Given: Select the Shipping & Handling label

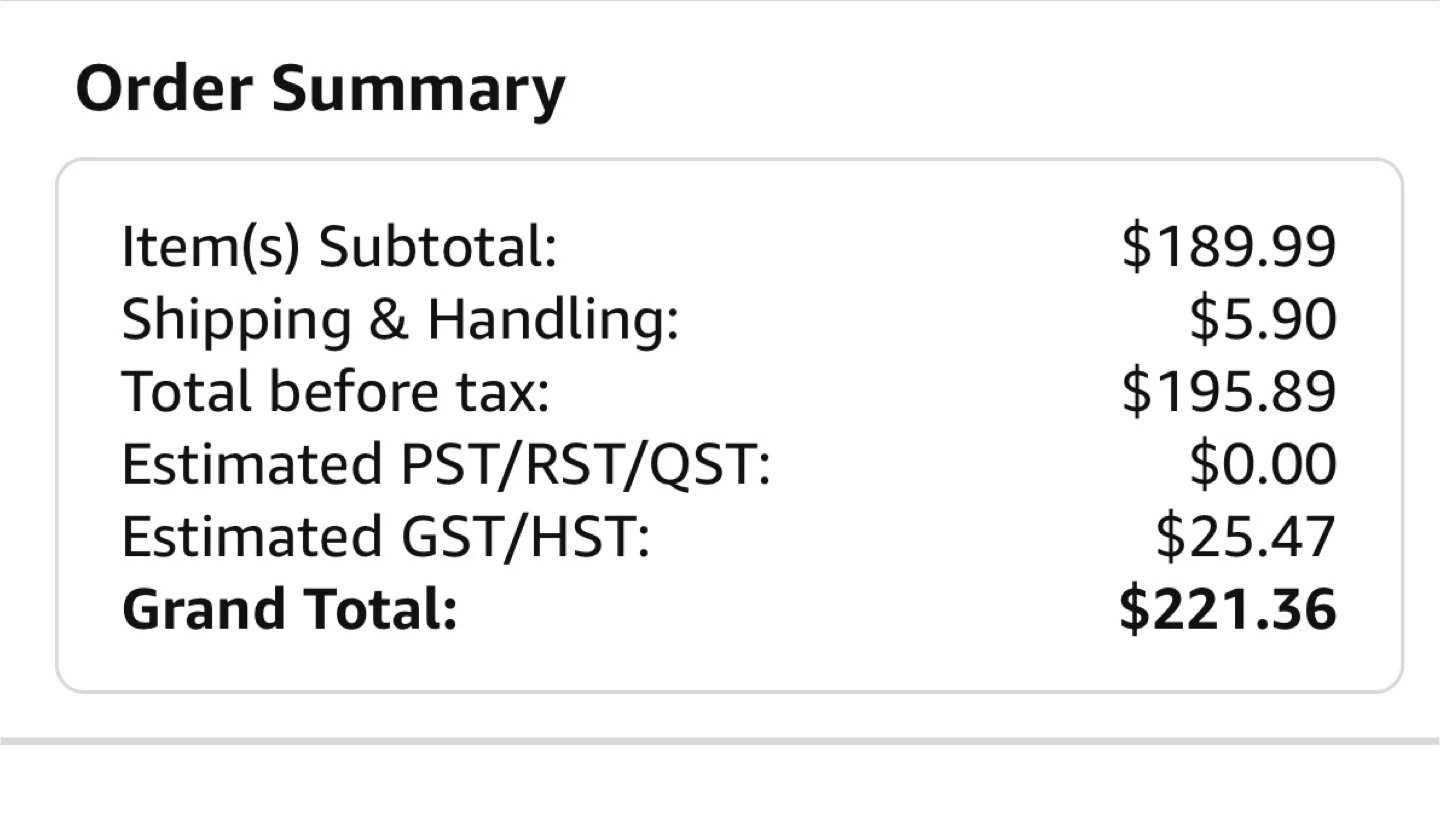Looking at the screenshot, I should [400, 320].
